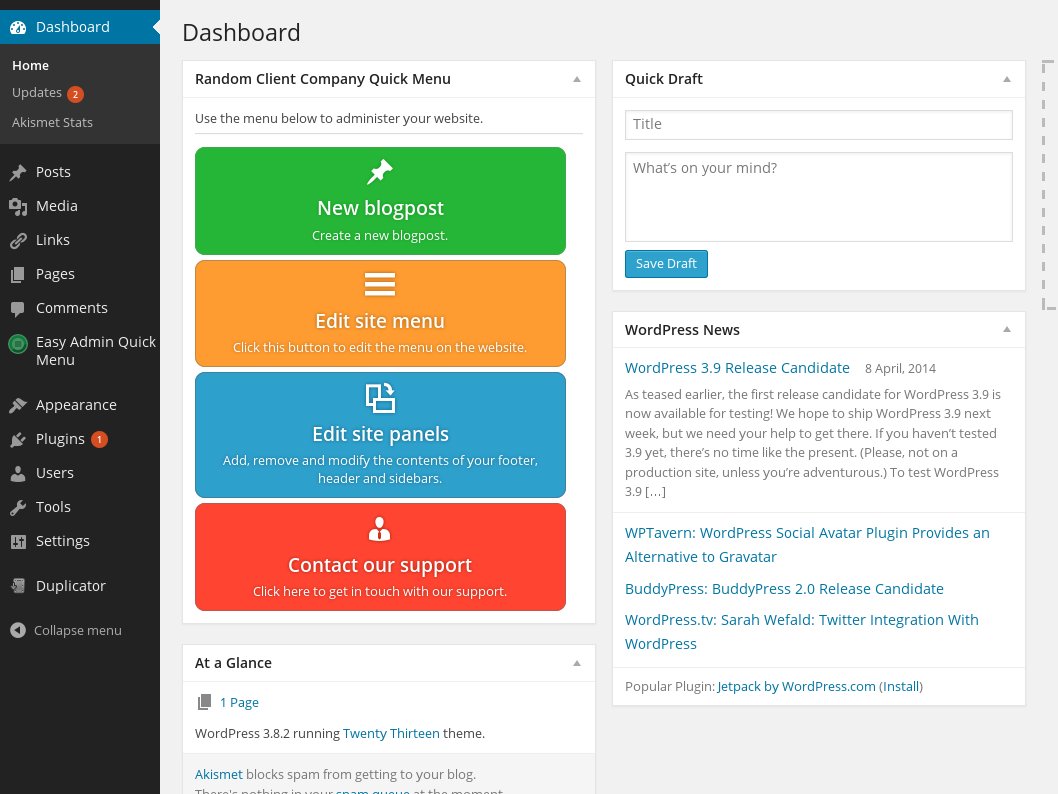Open the Media menu label
Viewport: 1058px width, 794px height.
[57, 206]
